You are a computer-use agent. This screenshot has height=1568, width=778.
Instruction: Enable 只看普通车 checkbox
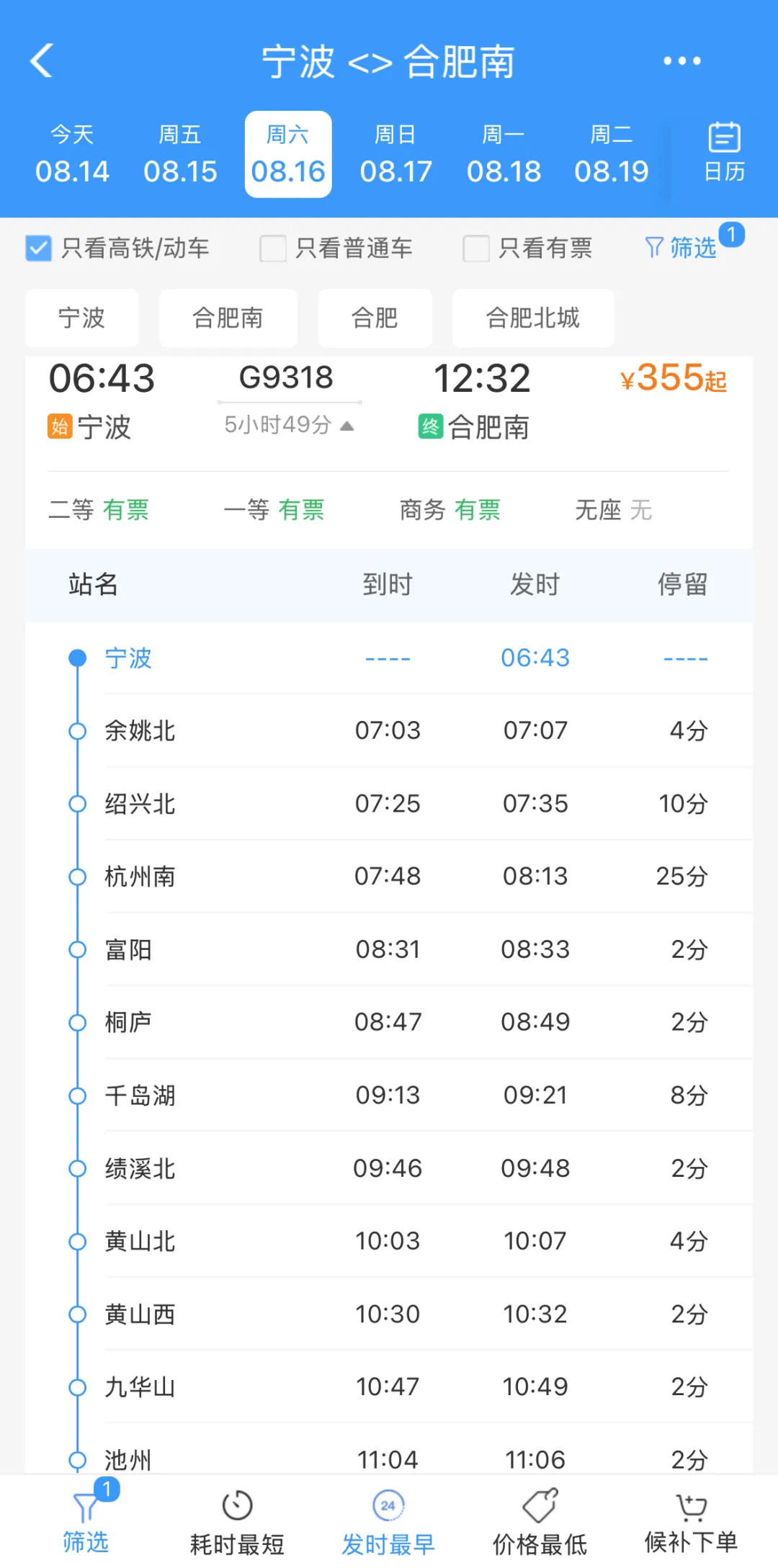click(x=273, y=248)
